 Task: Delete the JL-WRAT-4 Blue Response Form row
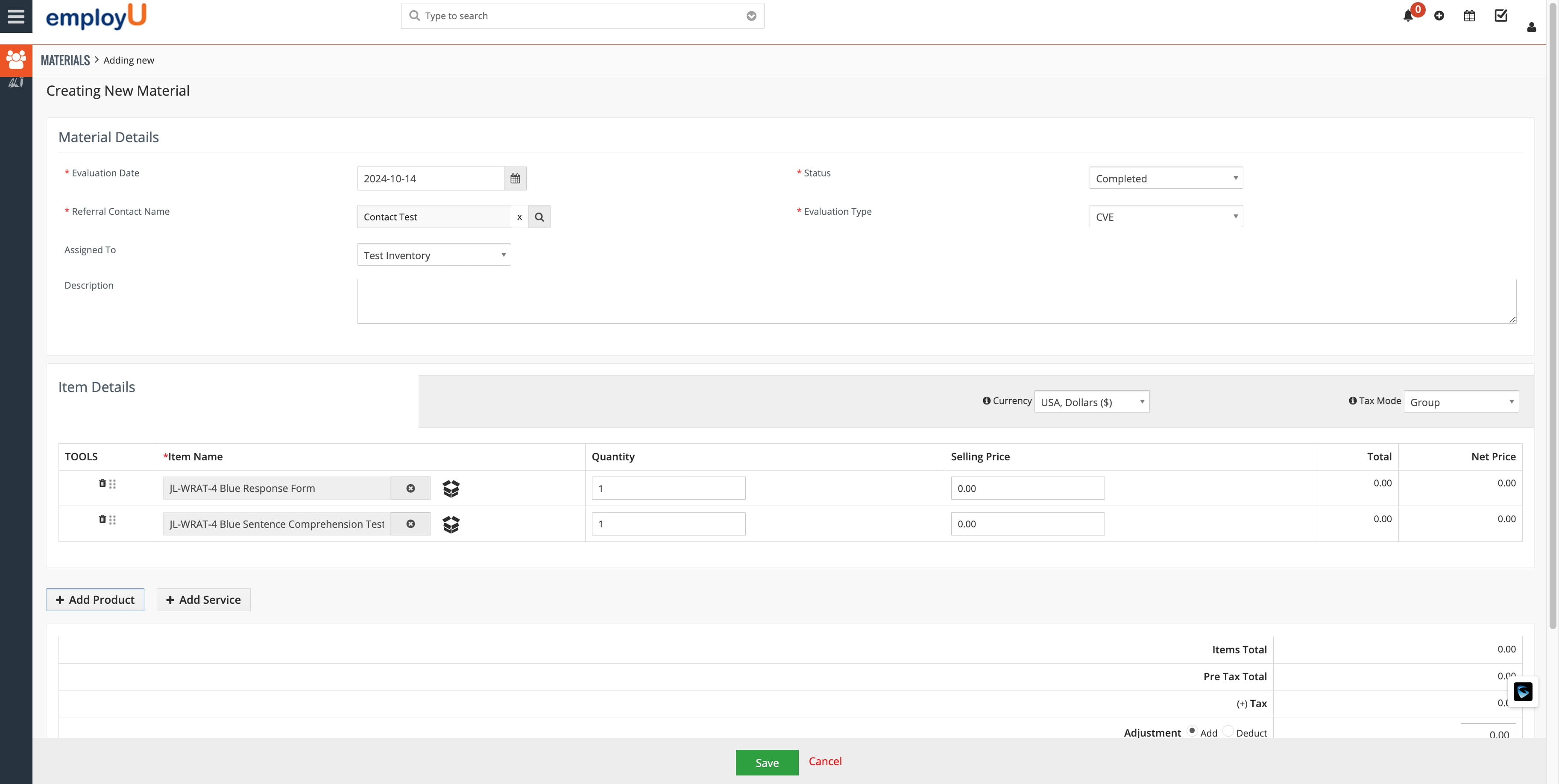pyautogui.click(x=102, y=483)
